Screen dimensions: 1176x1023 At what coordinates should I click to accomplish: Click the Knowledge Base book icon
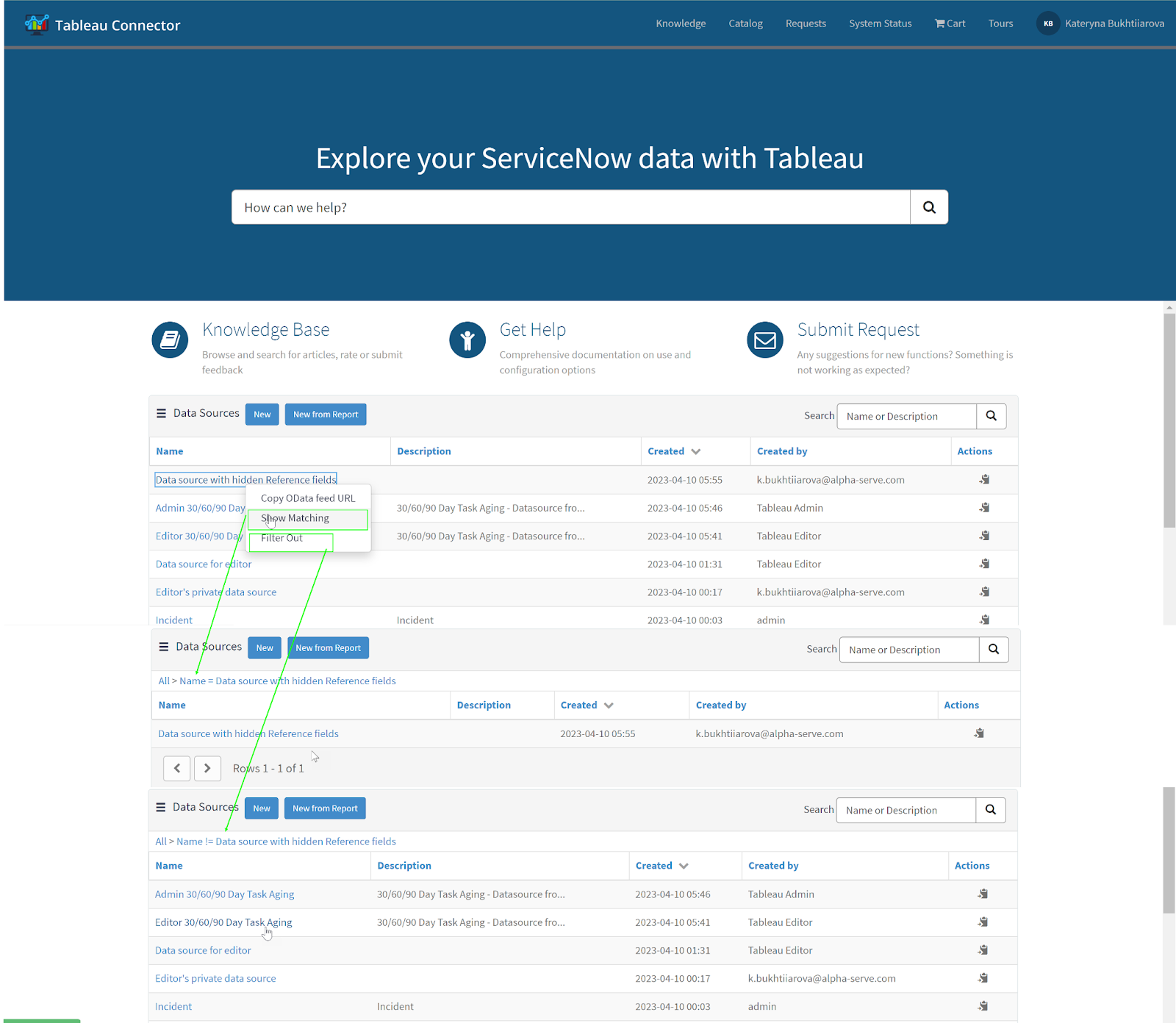(170, 340)
